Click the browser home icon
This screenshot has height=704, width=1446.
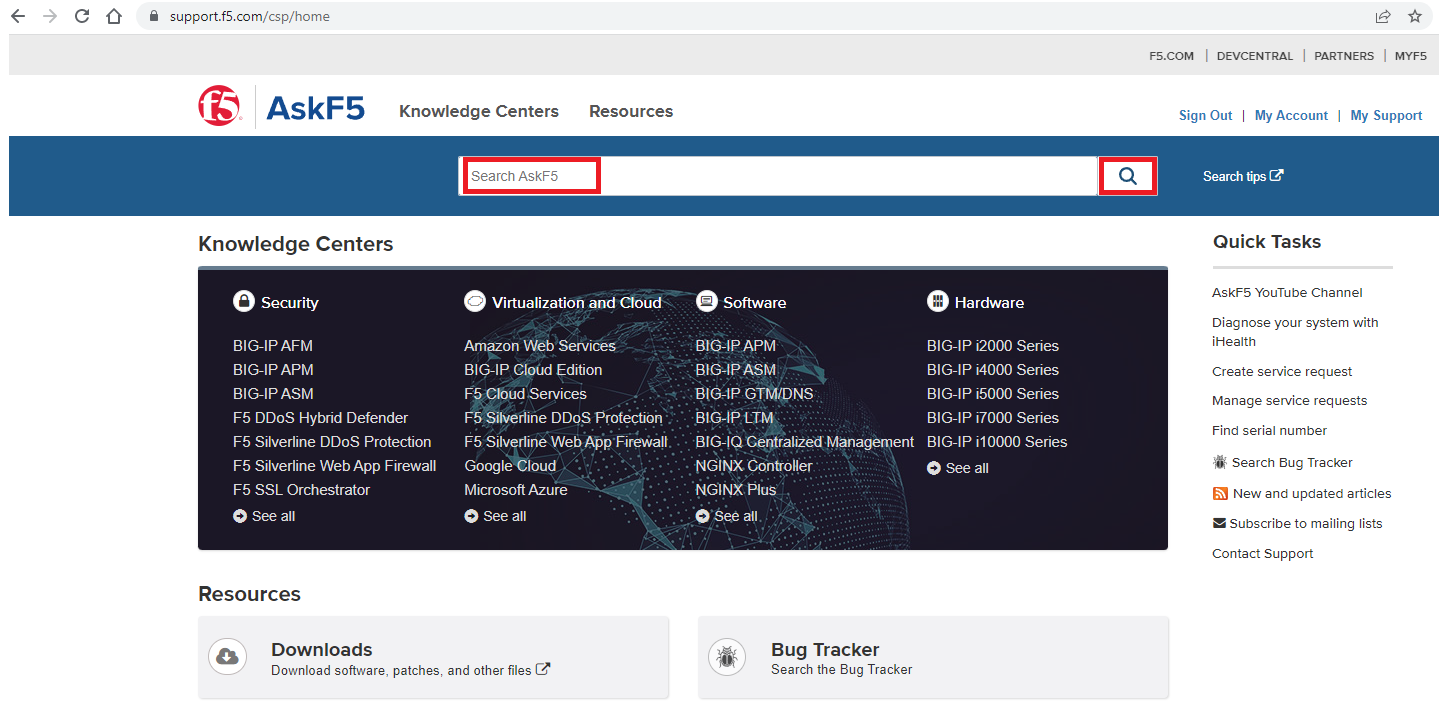[x=114, y=16]
